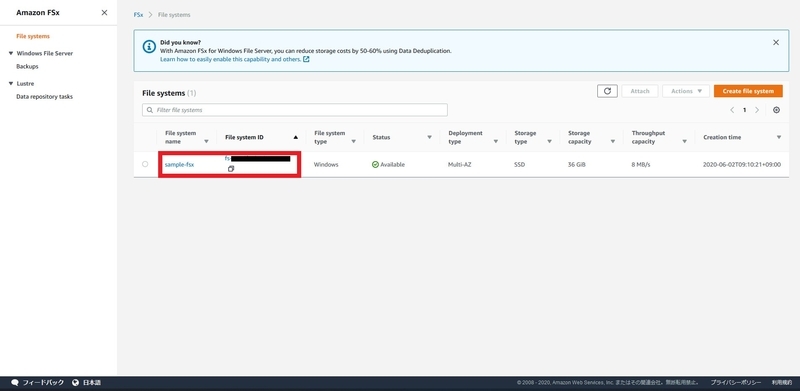The height and width of the screenshot is (391, 800).
Task: Open the sample-fsx file system link
Action: [179, 165]
